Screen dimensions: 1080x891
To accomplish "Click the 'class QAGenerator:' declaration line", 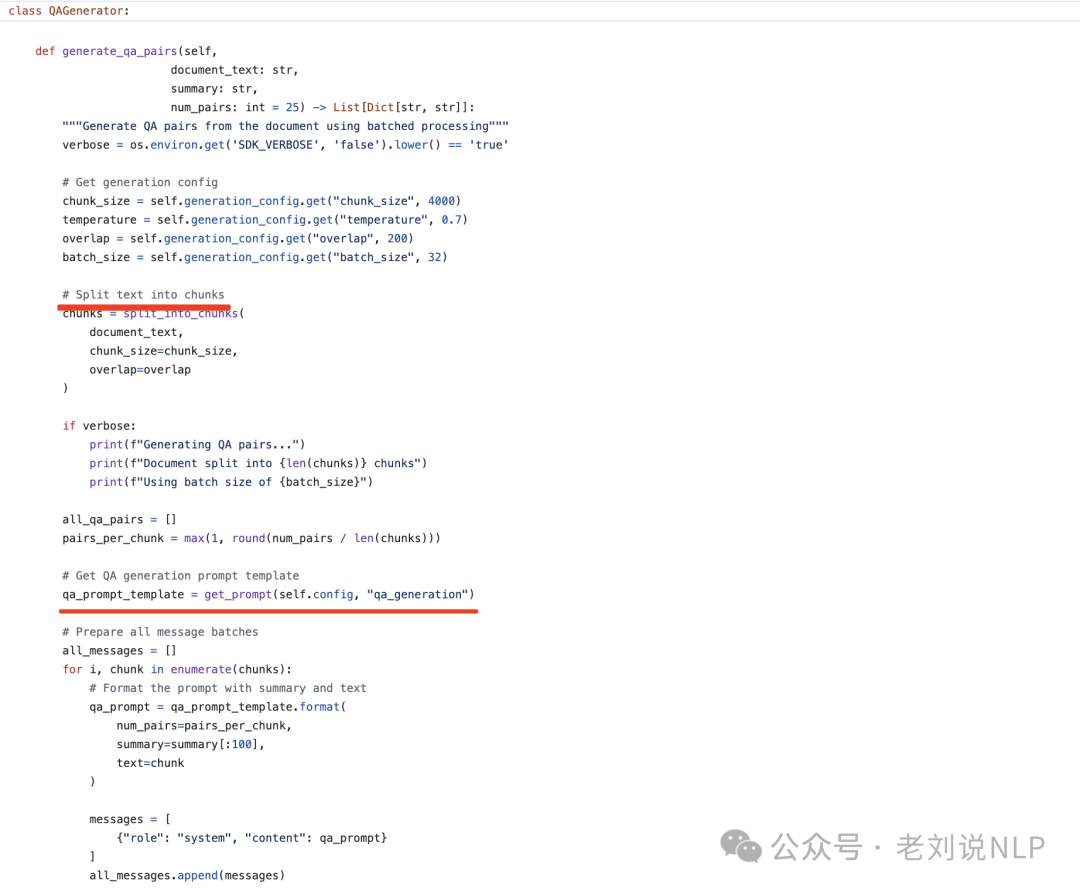I will tap(68, 11).
